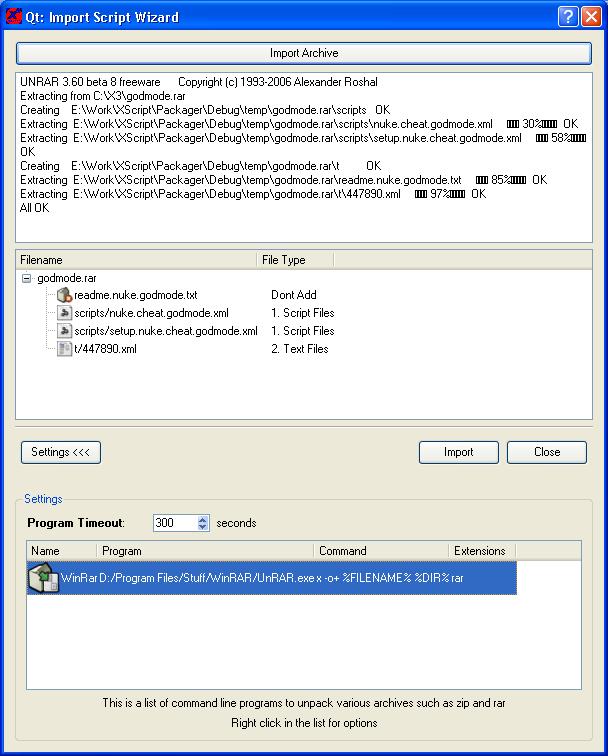This screenshot has height=756, width=608.
Task: Click the Filename column header
Action: coord(136,260)
